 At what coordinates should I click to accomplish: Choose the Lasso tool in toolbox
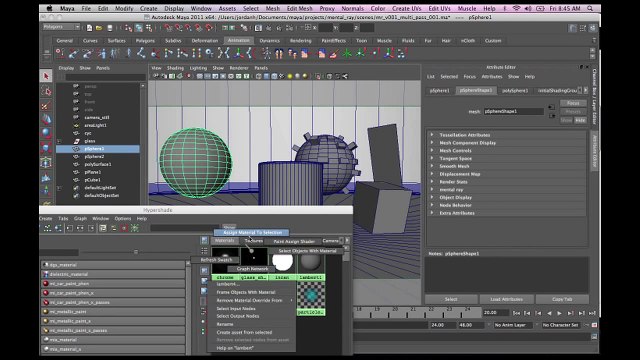coord(46,91)
